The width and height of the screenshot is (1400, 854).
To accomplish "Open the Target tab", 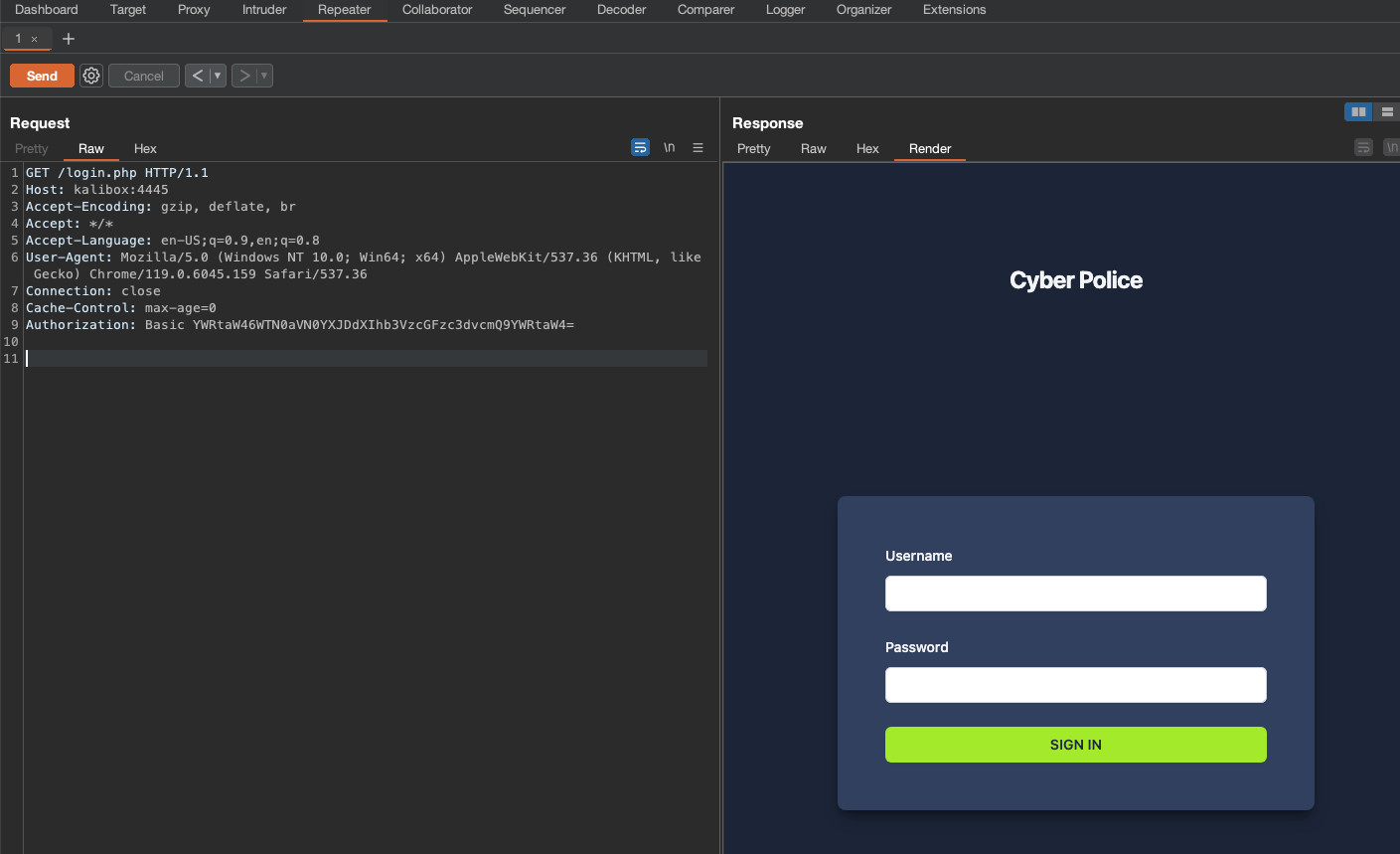I will click(x=128, y=10).
